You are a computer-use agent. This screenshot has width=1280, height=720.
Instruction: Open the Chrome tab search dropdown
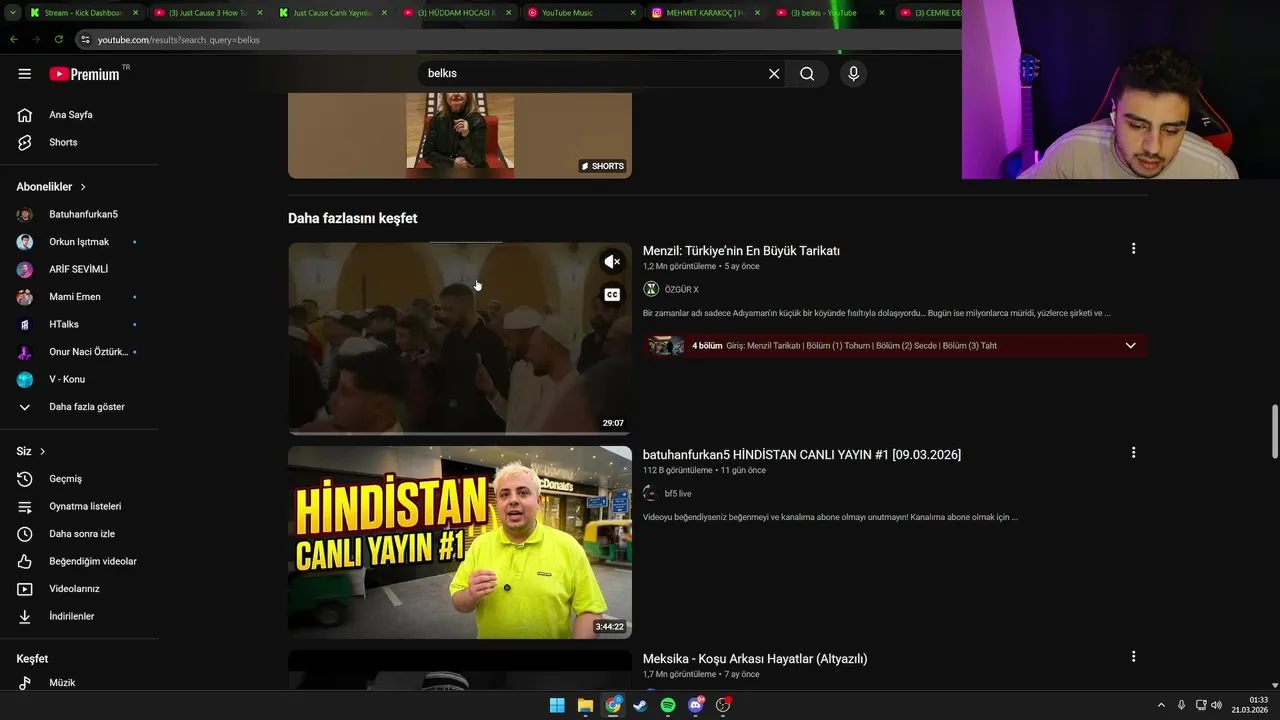coord(12,13)
